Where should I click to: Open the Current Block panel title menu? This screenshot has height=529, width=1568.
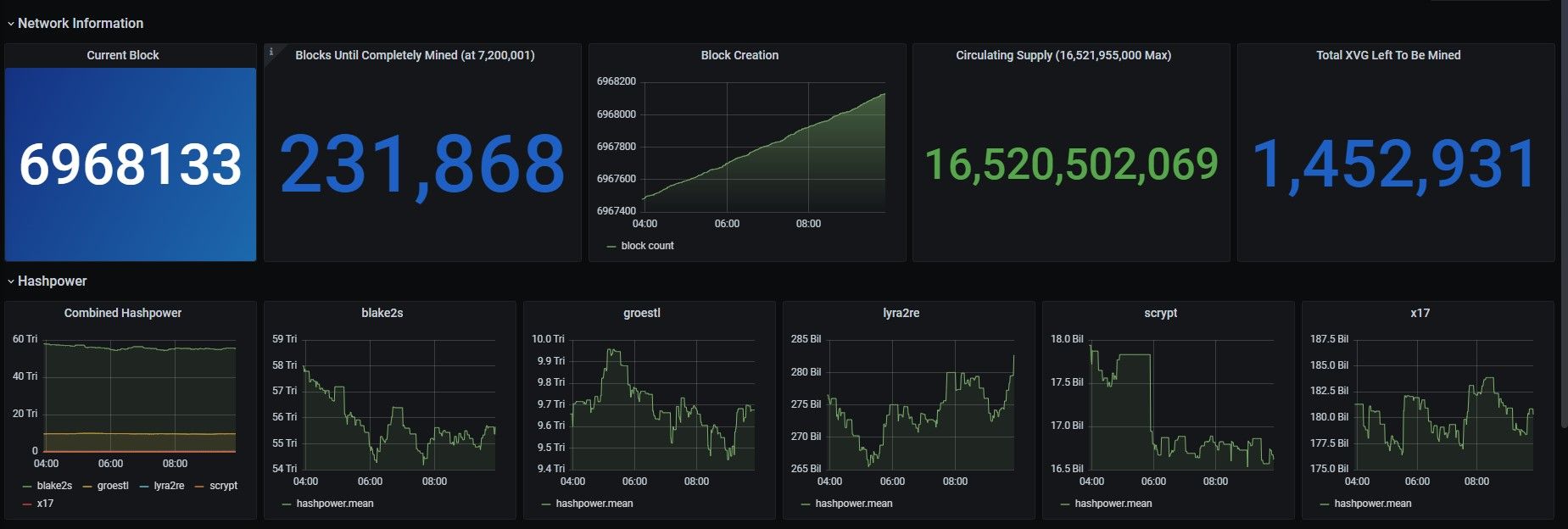123,55
